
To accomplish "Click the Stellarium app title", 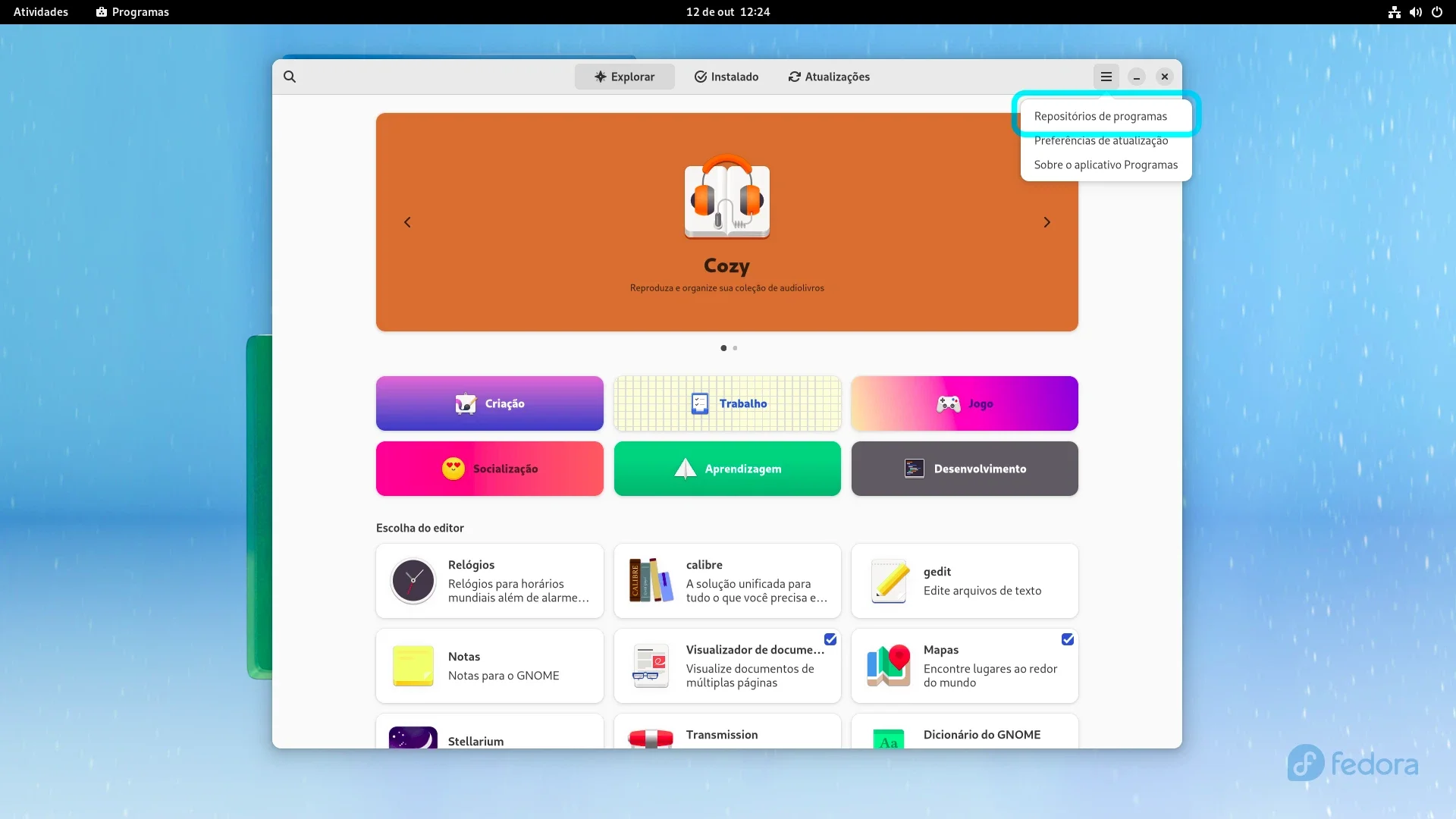I will tap(475, 742).
